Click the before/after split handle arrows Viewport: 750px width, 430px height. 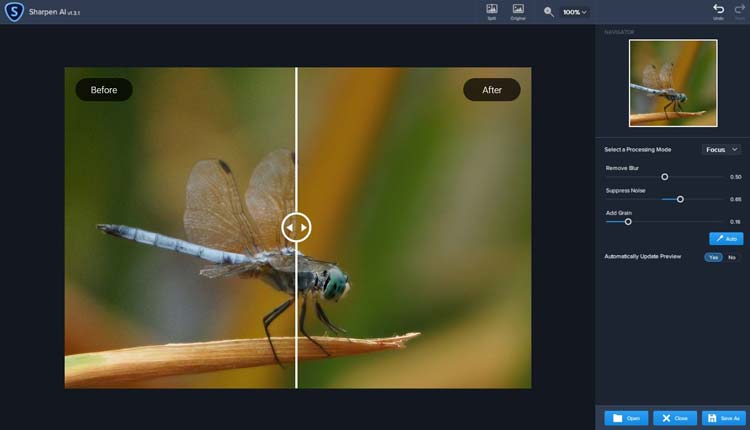tap(296, 227)
